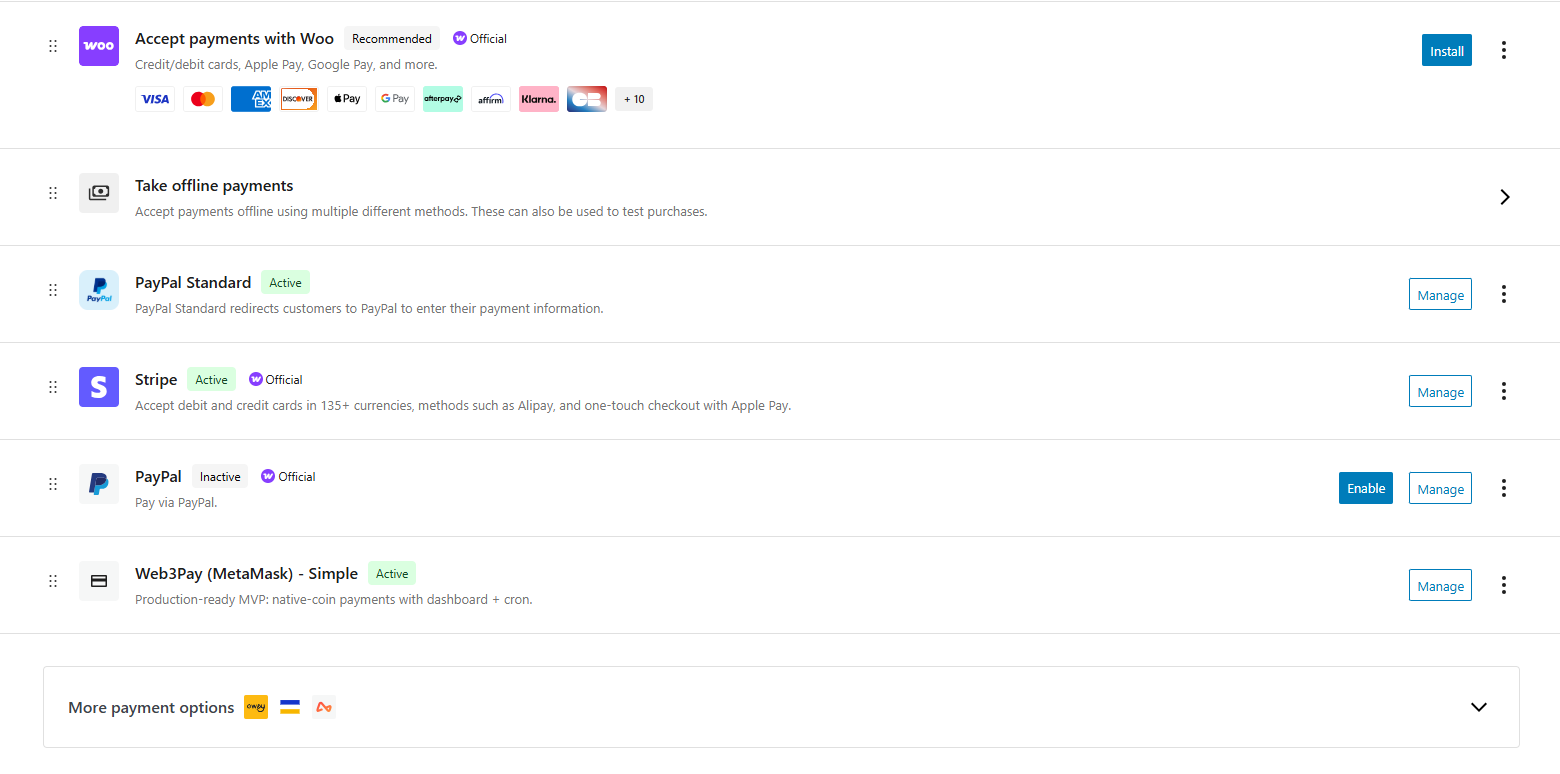Manage the PayPal Standard gateway
1560x774 pixels.
tap(1440, 294)
